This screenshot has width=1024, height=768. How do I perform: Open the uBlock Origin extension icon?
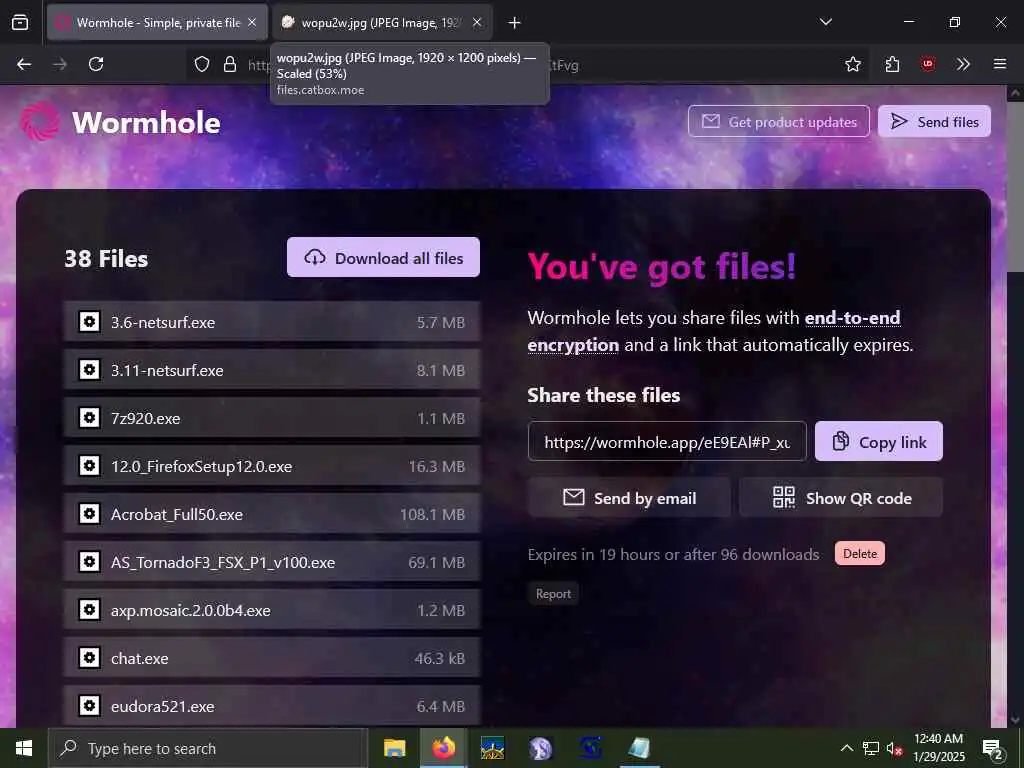(x=928, y=64)
